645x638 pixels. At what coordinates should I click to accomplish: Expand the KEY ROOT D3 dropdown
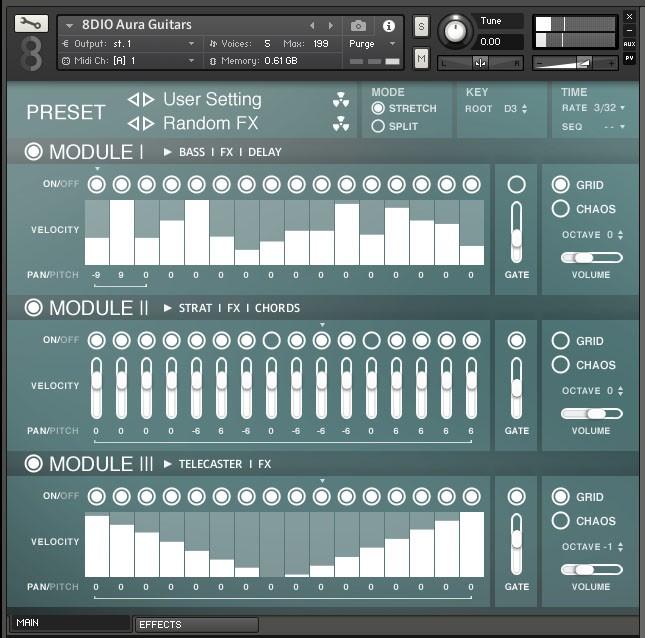point(516,108)
